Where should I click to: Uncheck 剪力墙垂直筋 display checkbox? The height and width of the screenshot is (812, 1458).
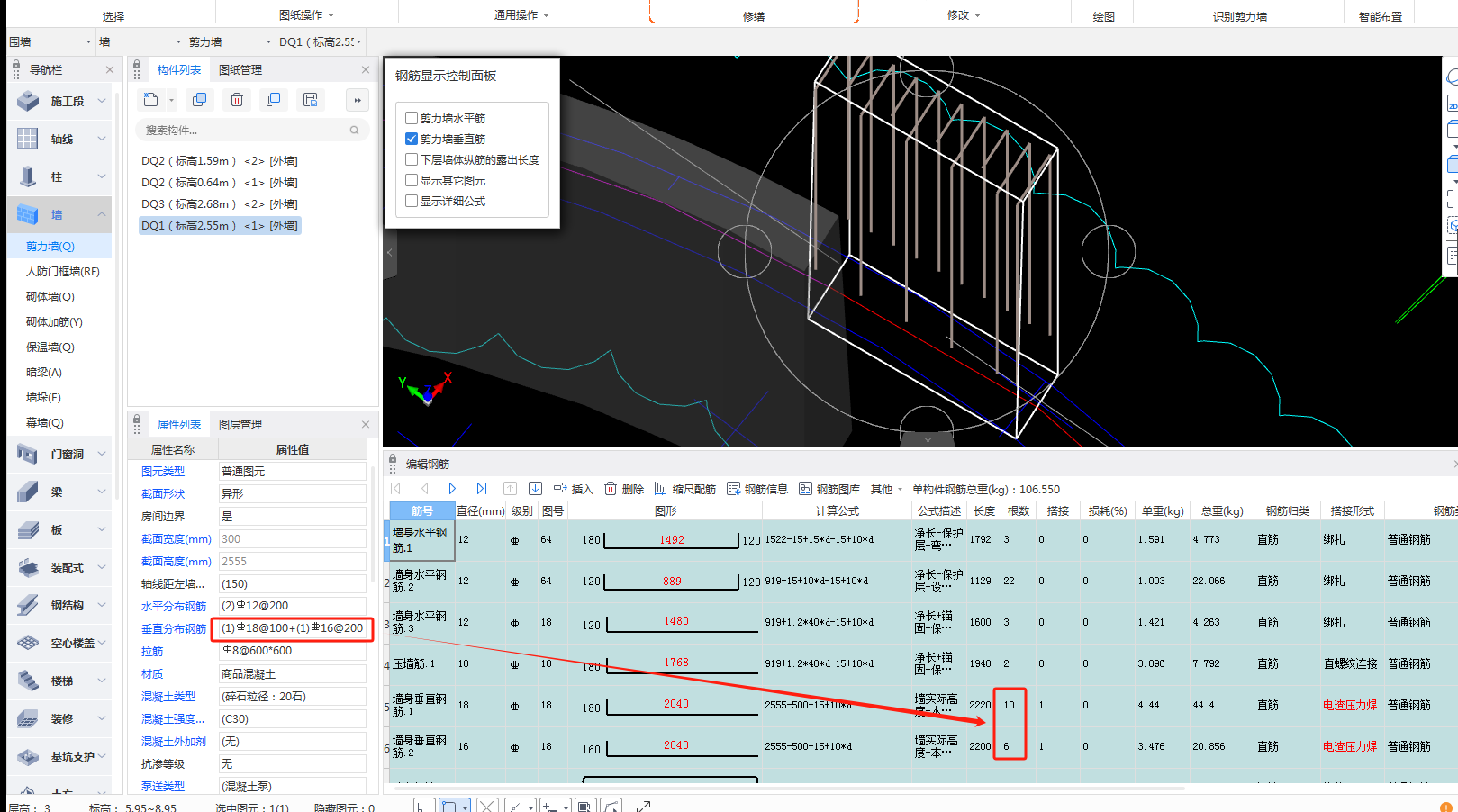pyautogui.click(x=412, y=139)
